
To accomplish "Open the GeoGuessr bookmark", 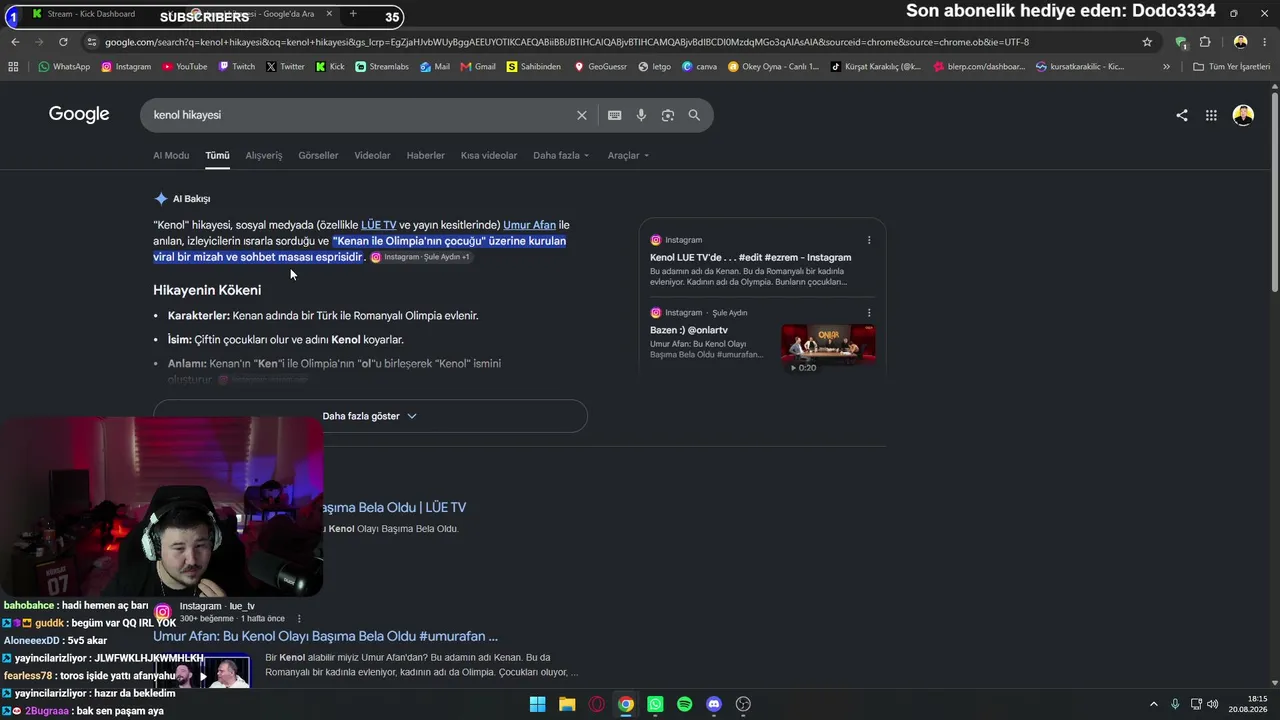I will point(600,67).
